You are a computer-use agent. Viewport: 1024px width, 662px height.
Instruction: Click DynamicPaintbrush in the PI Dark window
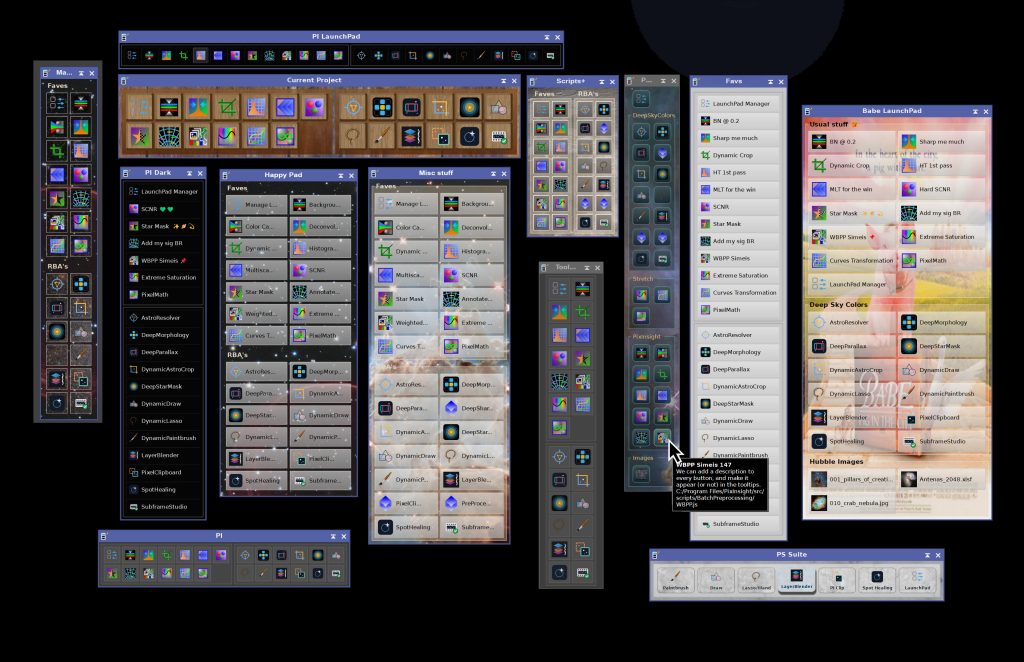click(x=163, y=438)
